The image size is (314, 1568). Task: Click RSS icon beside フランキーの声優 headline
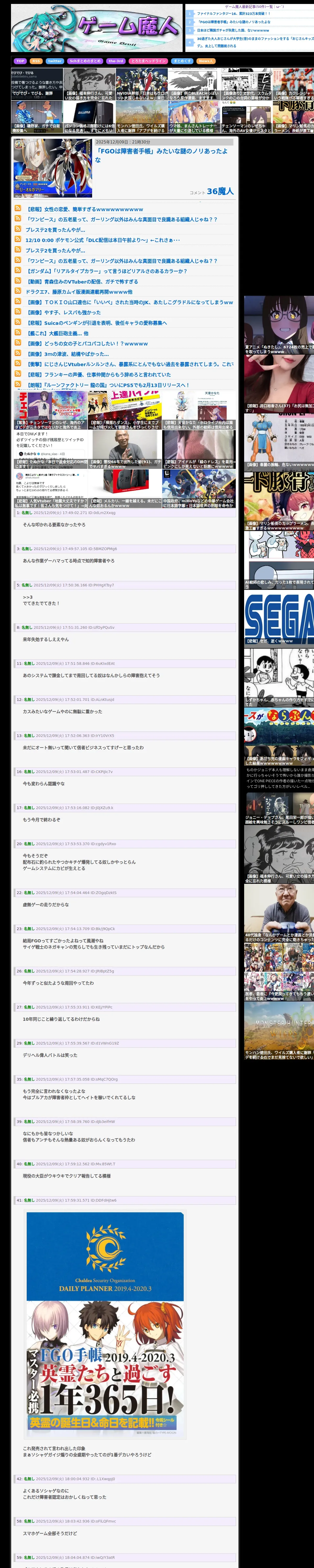tap(18, 374)
